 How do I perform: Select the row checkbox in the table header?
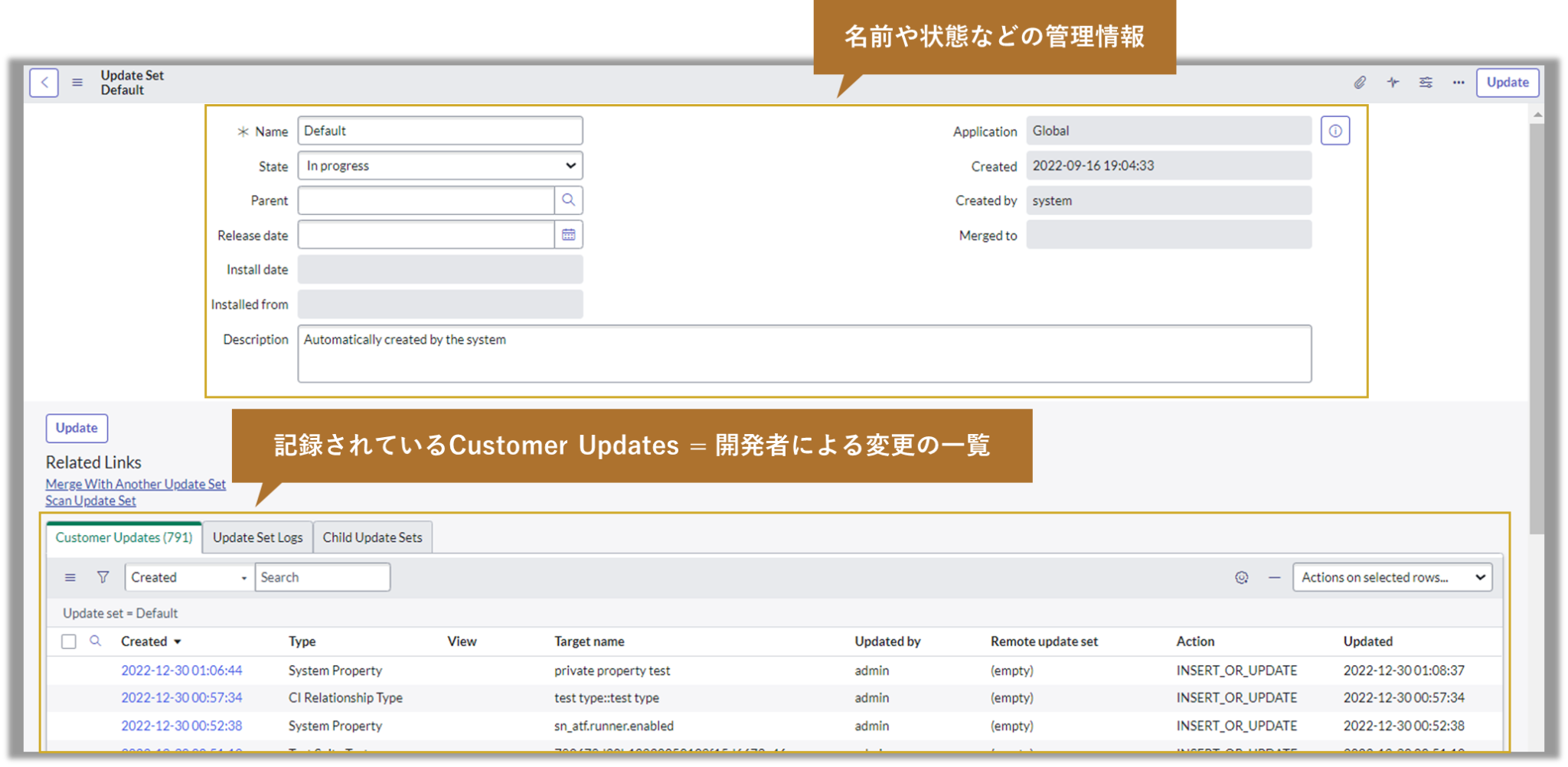pos(68,641)
